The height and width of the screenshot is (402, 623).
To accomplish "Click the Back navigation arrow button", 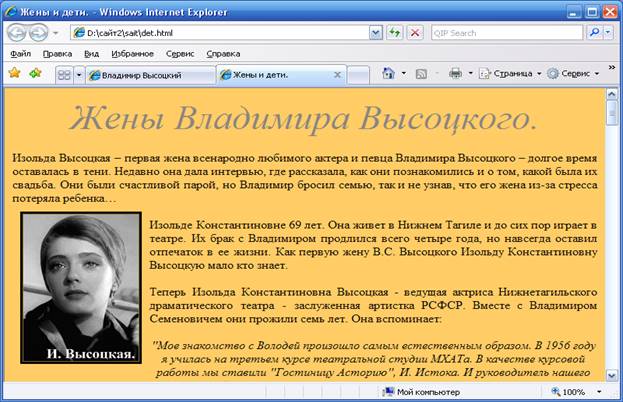I will pyautogui.click(x=18, y=33).
